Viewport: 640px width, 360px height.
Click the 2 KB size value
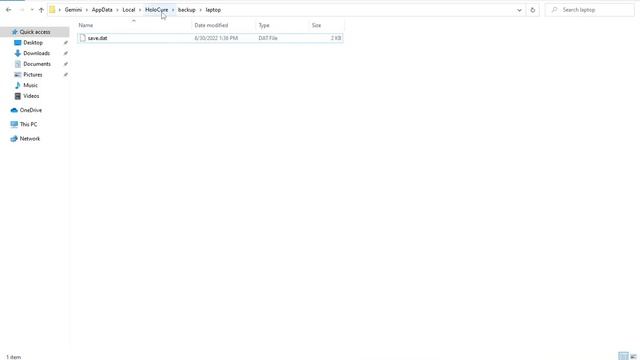click(336, 38)
